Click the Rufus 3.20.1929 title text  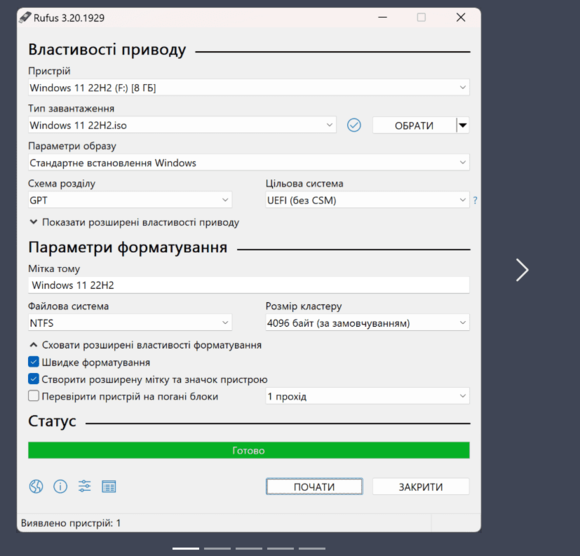(x=69, y=18)
